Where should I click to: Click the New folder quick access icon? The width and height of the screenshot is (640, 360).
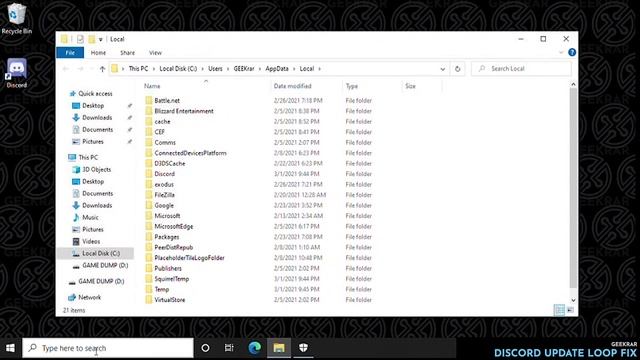point(92,39)
